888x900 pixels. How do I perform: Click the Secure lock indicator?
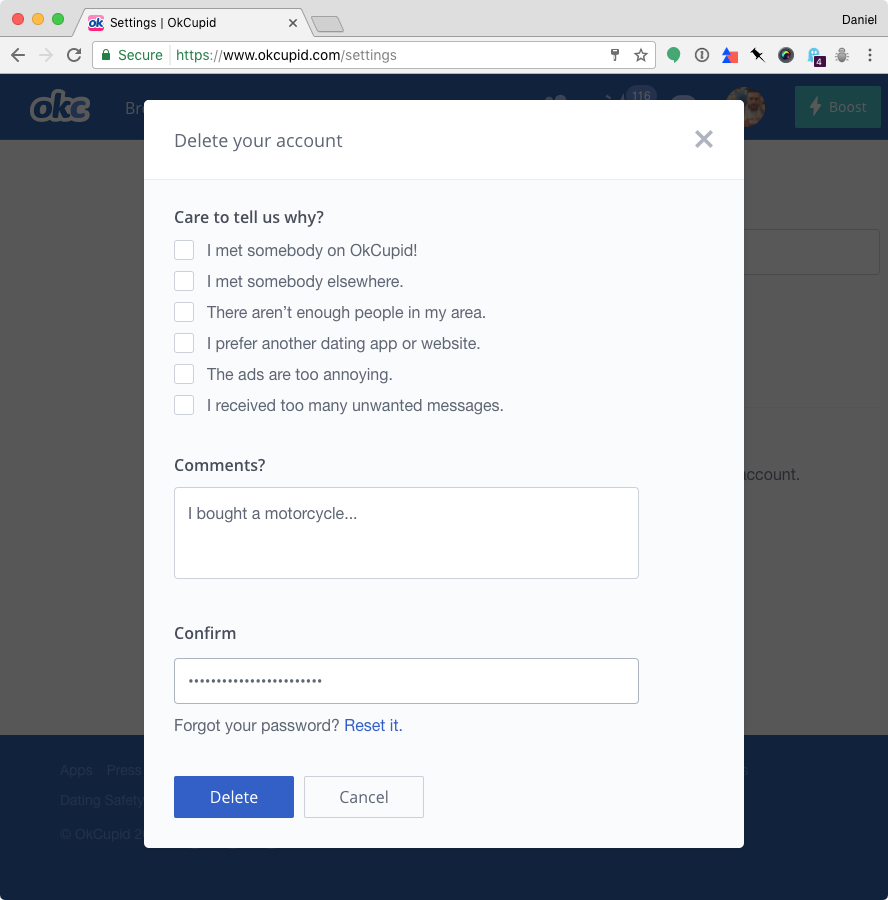point(132,55)
